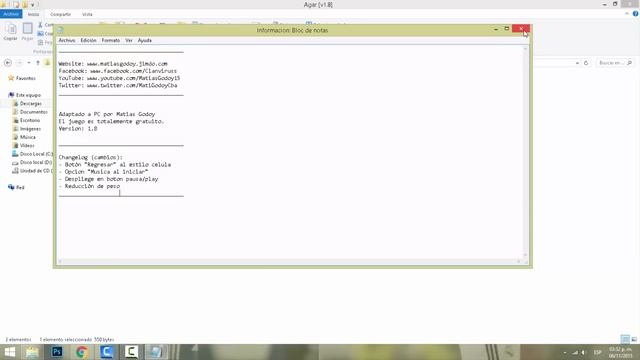This screenshot has height=360, width=640.
Task: Switch to the Inicio ribbon tab in Explorer
Action: [33, 14]
